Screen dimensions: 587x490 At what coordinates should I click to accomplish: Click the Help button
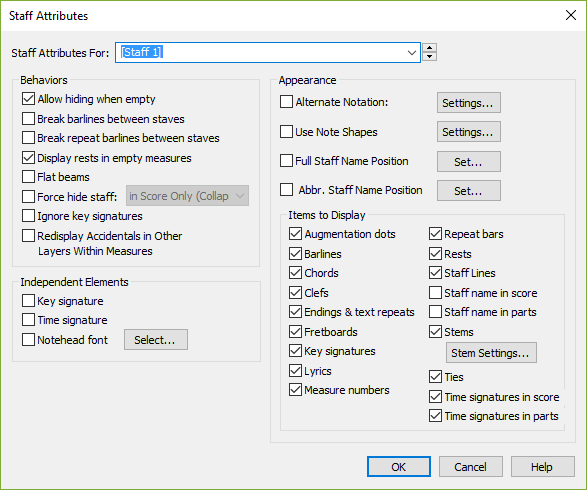point(542,466)
